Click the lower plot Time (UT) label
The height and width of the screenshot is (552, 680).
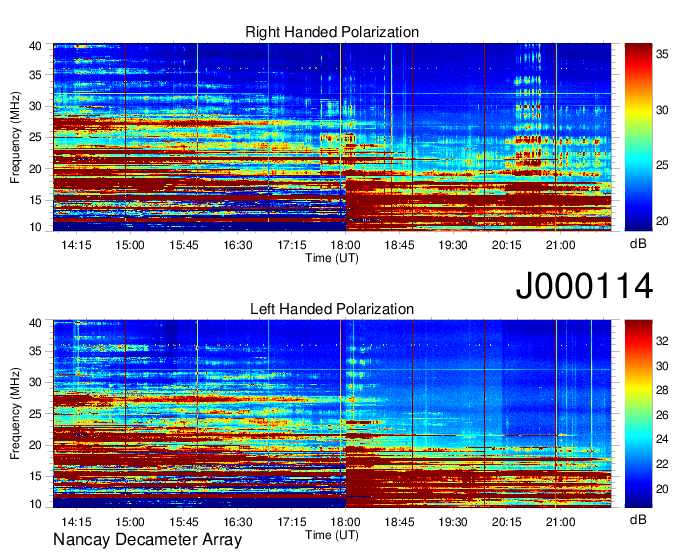pyautogui.click(x=332, y=535)
